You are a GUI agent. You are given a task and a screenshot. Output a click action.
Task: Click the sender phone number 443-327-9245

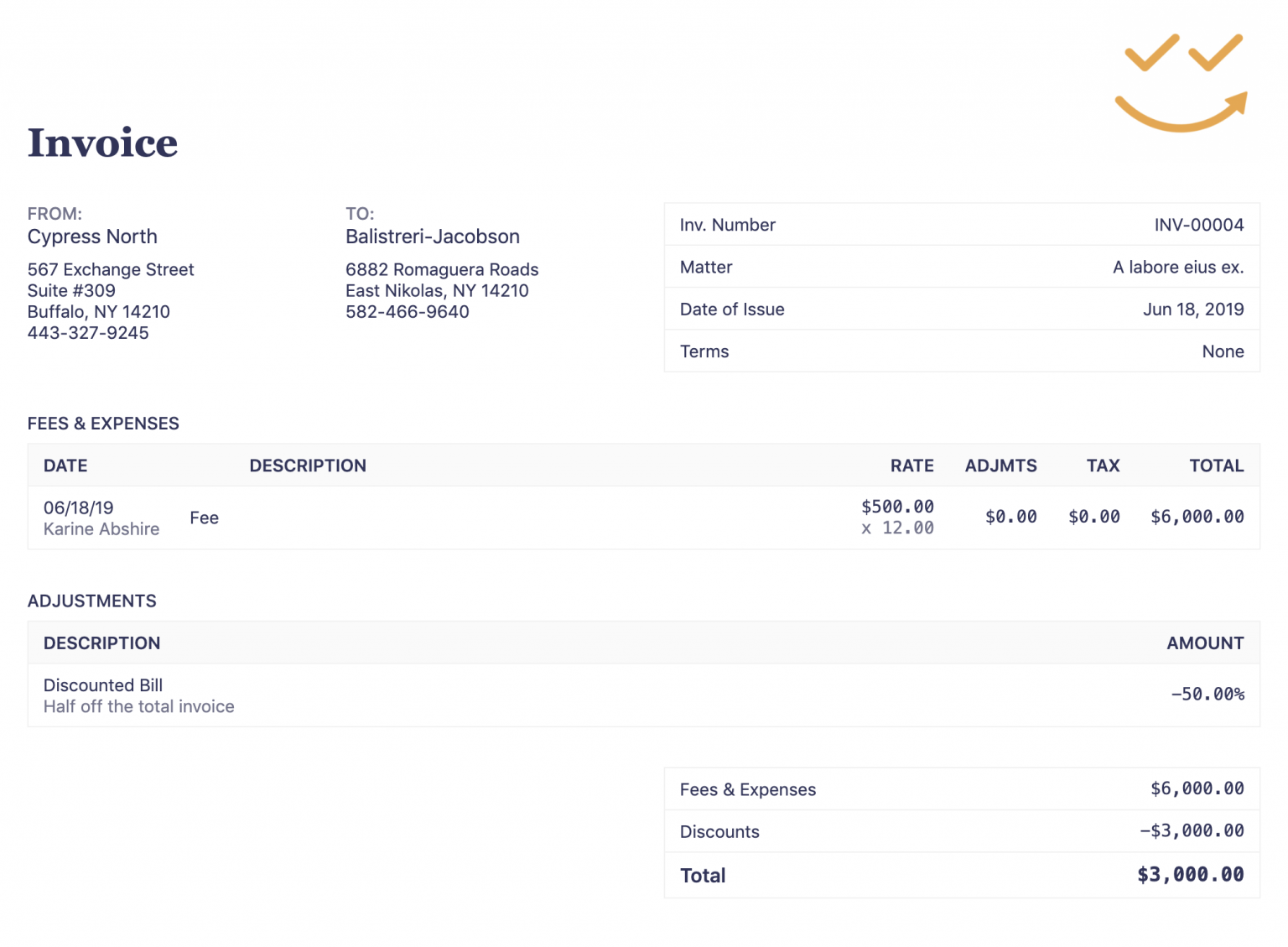coord(88,333)
